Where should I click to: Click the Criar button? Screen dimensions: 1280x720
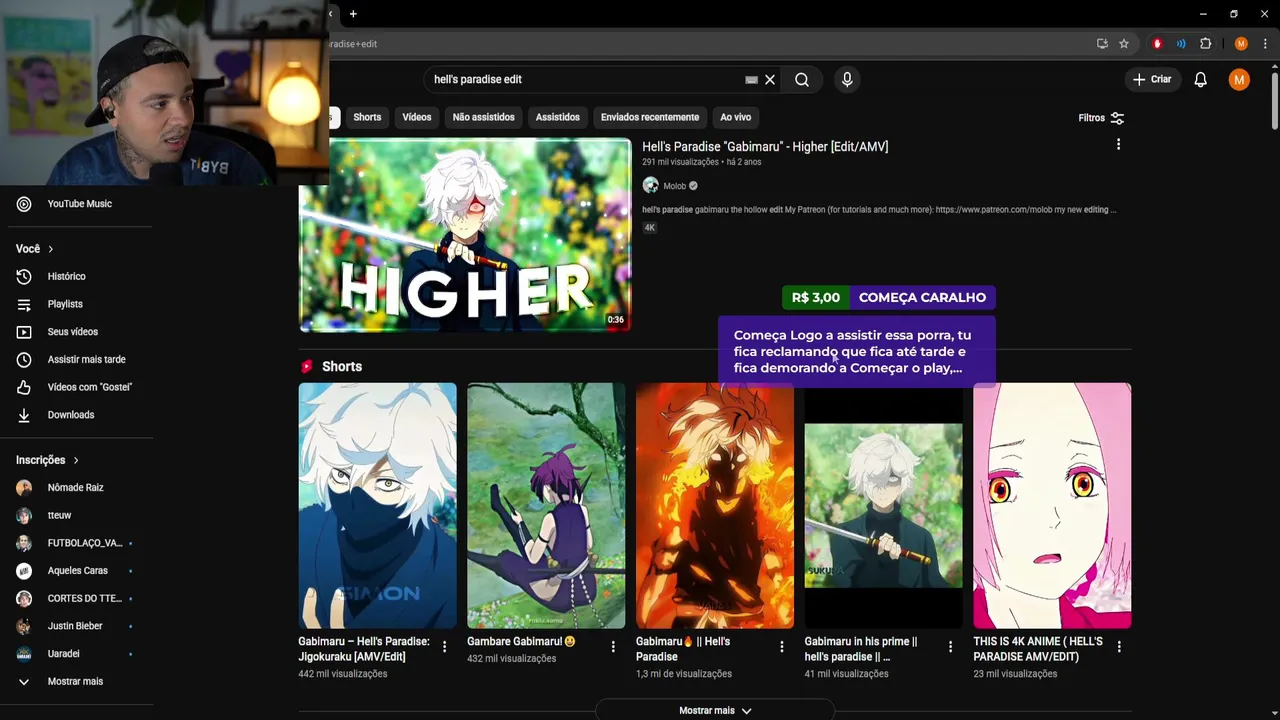pos(1151,80)
